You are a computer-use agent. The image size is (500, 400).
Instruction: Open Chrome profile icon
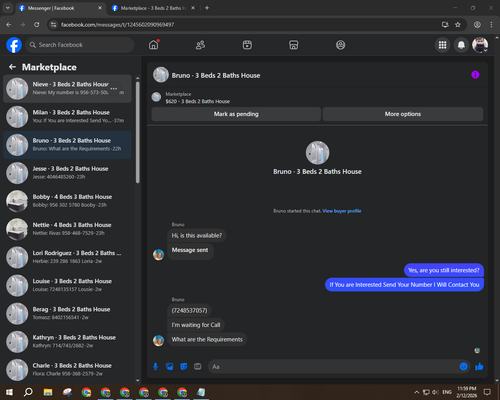(477, 25)
